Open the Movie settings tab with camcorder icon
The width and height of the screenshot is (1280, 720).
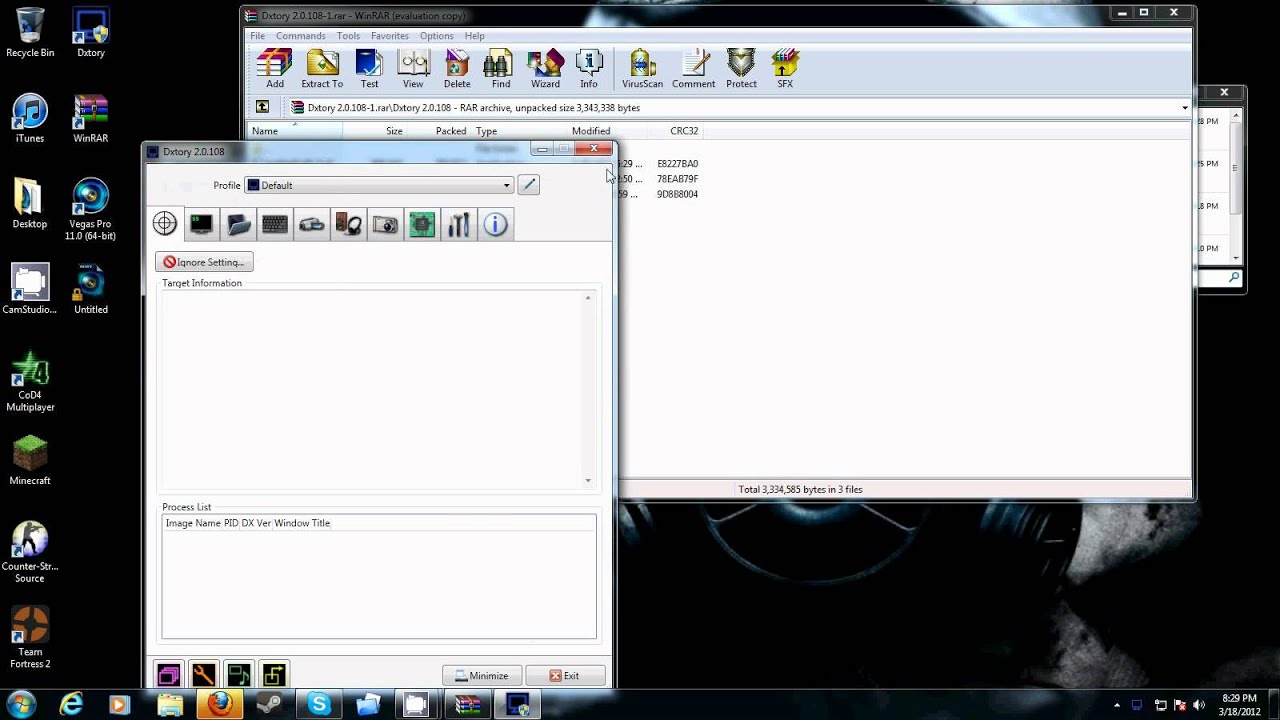312,224
